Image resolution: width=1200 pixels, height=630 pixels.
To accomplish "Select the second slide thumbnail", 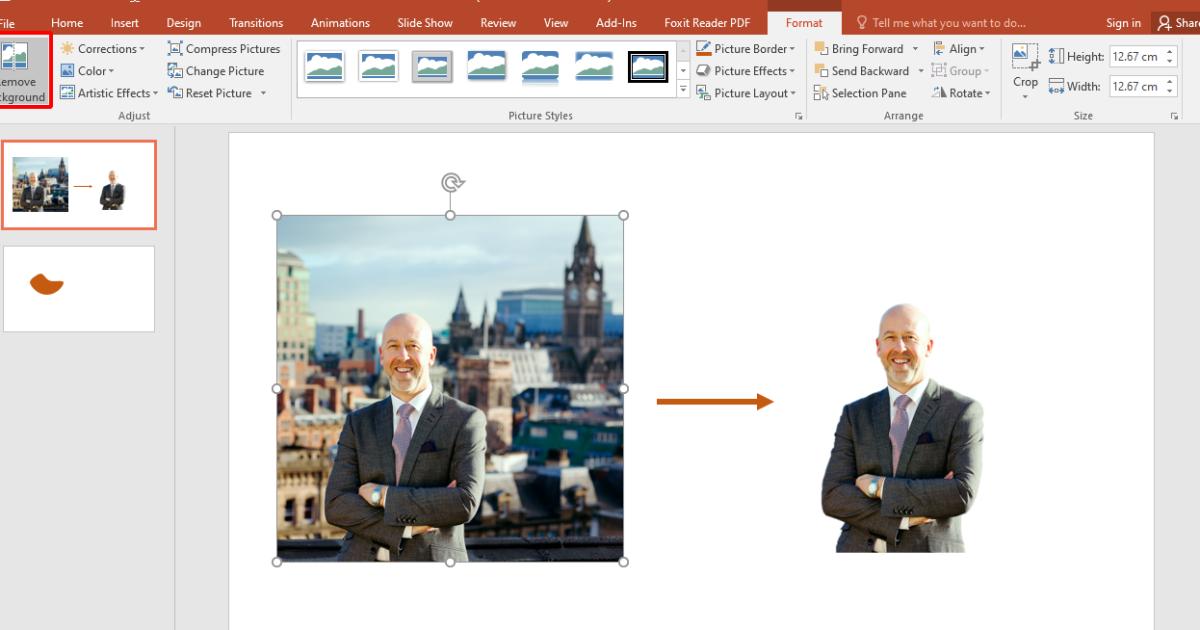I will tap(79, 288).
